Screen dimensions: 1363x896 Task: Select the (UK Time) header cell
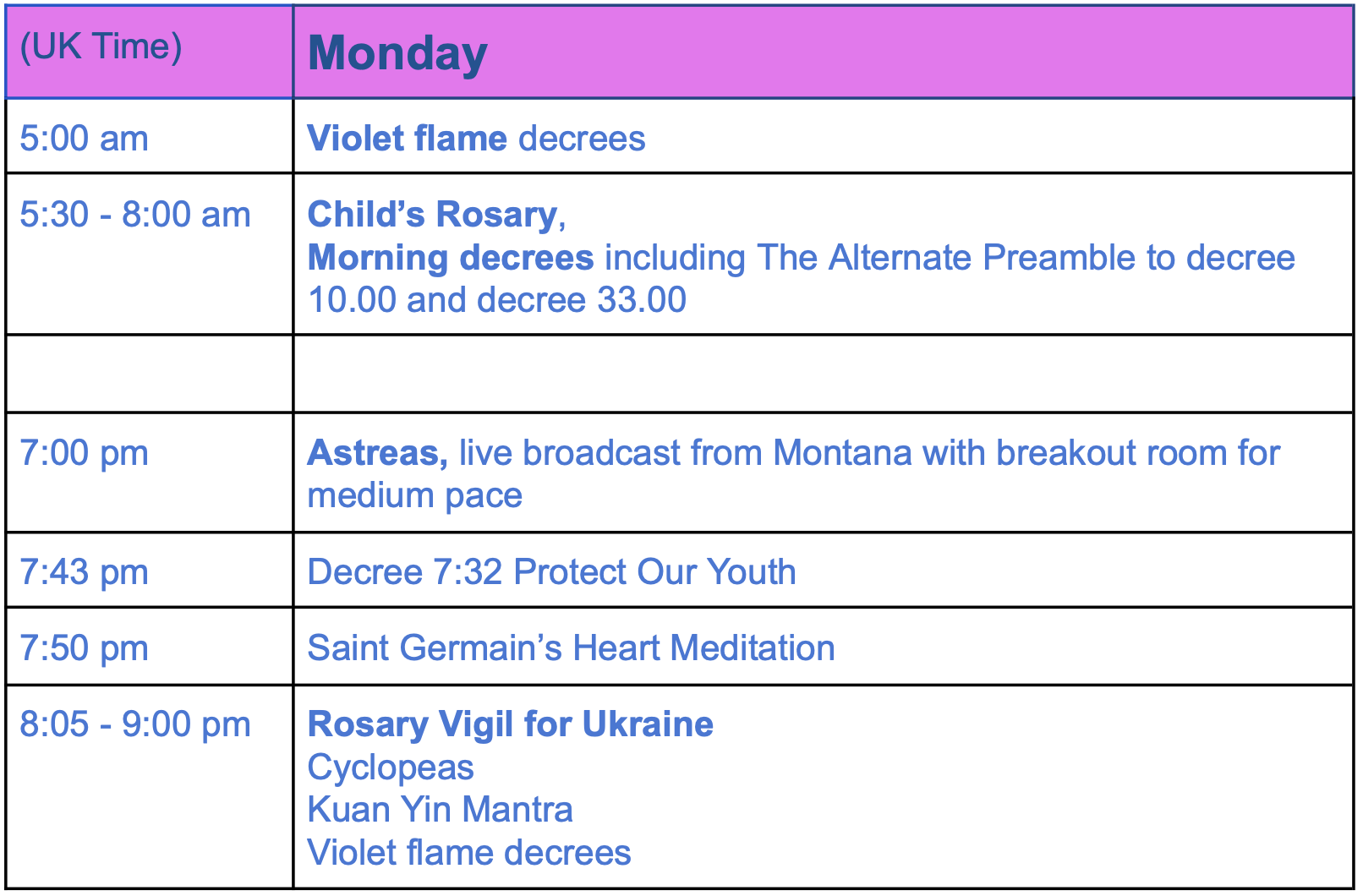(150, 52)
